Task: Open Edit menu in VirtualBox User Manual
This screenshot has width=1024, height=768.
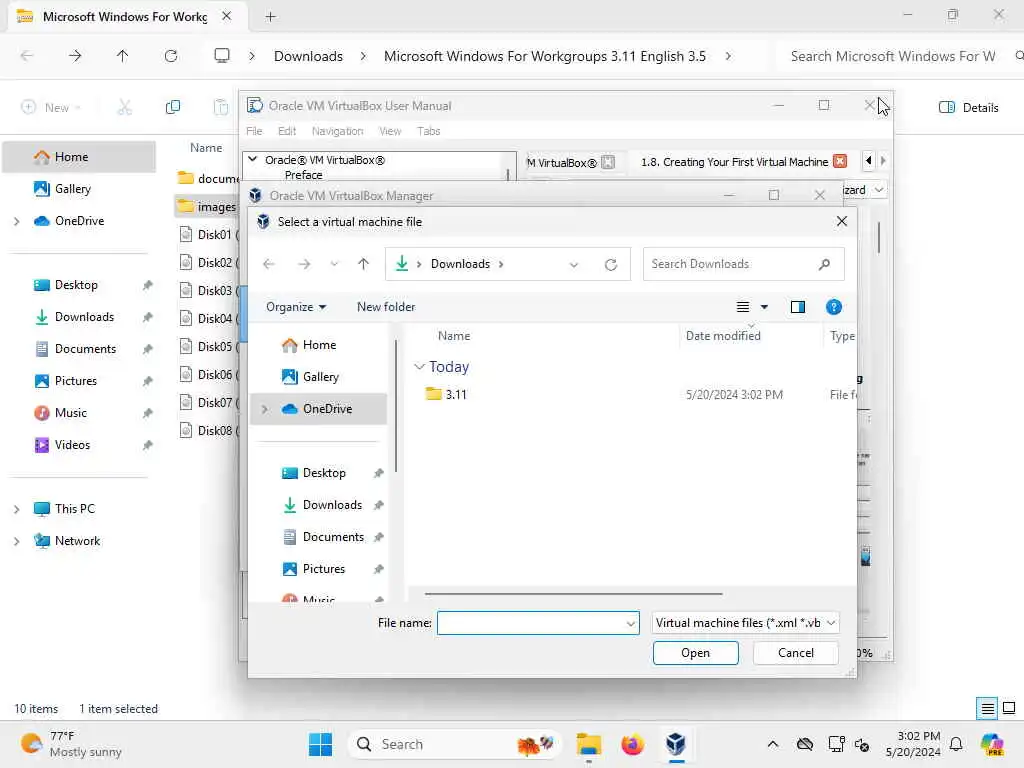Action: (287, 131)
